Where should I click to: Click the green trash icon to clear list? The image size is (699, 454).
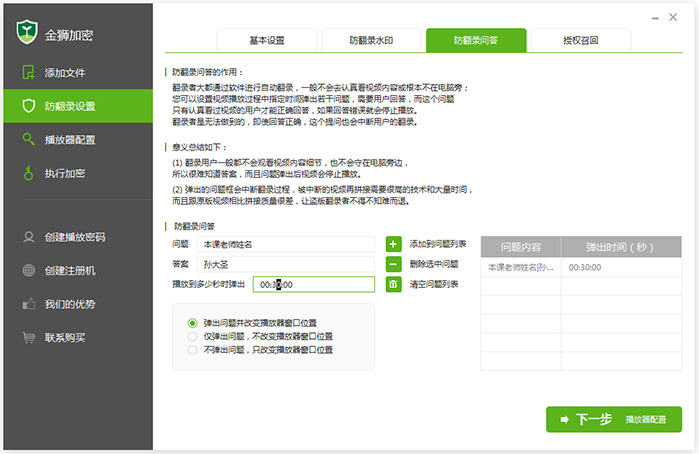393,284
